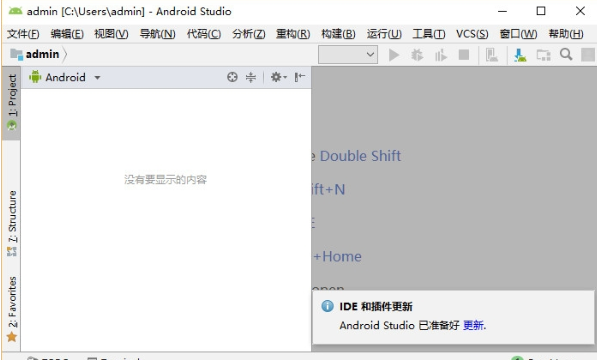Screen dimensions: 597x360
Task: Click the admin breadcrumb folder
Action: coord(35,54)
